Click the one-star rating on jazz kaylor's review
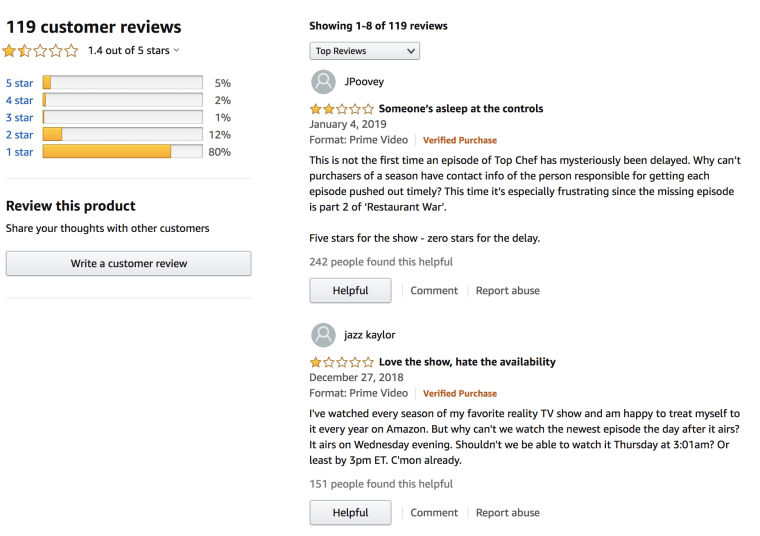The width and height of the screenshot is (760, 536). [342, 362]
